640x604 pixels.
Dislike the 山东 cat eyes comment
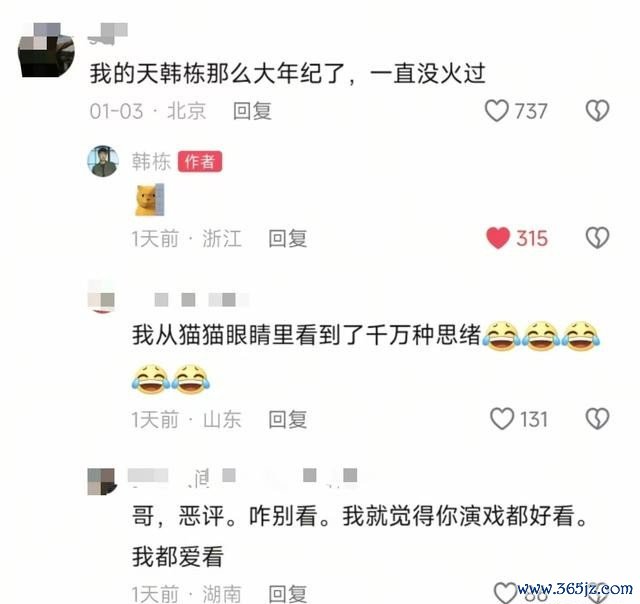coord(598,419)
